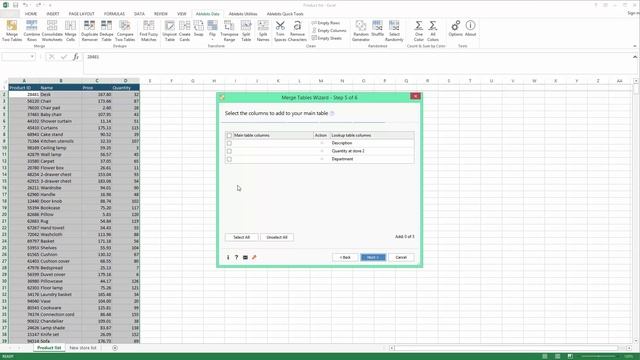This screenshot has height=360, width=640.
Task: Open the HOME ribbon tab
Action: [31, 14]
